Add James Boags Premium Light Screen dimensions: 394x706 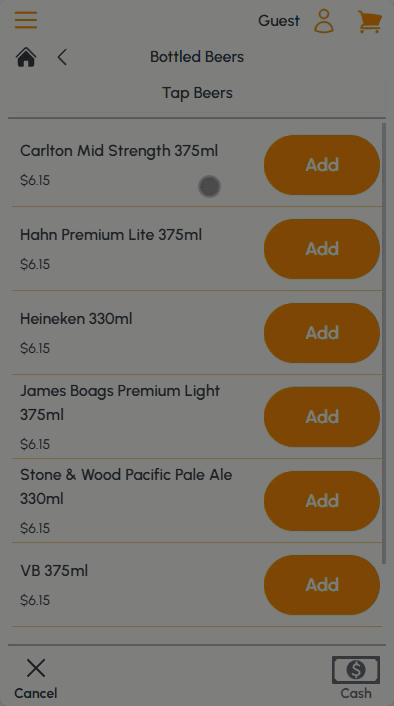tap(322, 417)
